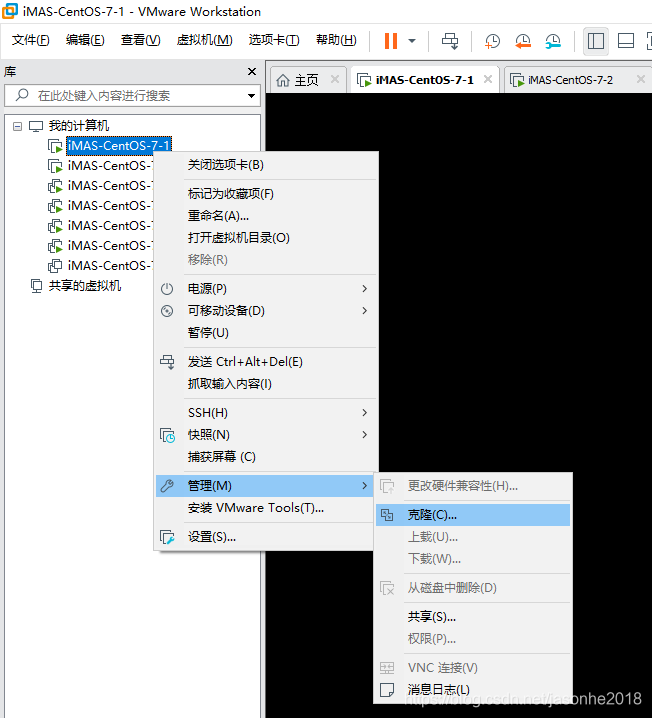Open the 查看(V) menu

click(x=141, y=40)
